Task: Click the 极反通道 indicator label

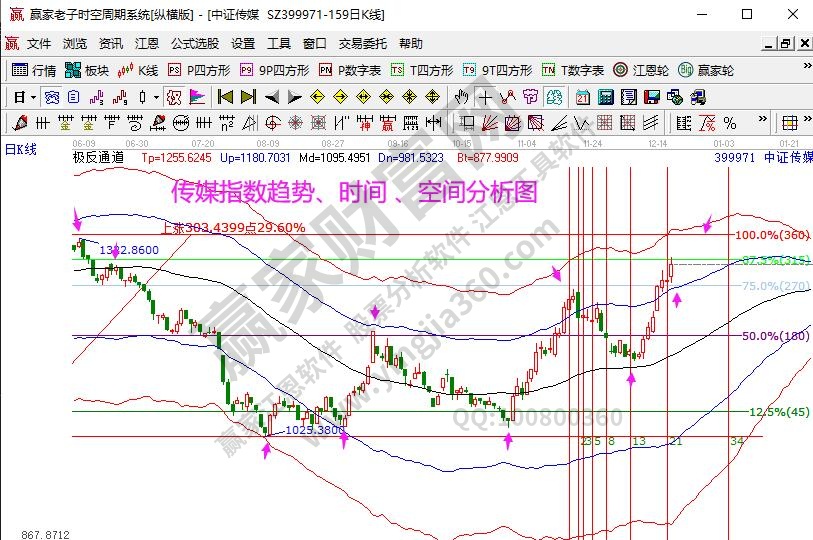Action: tap(99, 157)
